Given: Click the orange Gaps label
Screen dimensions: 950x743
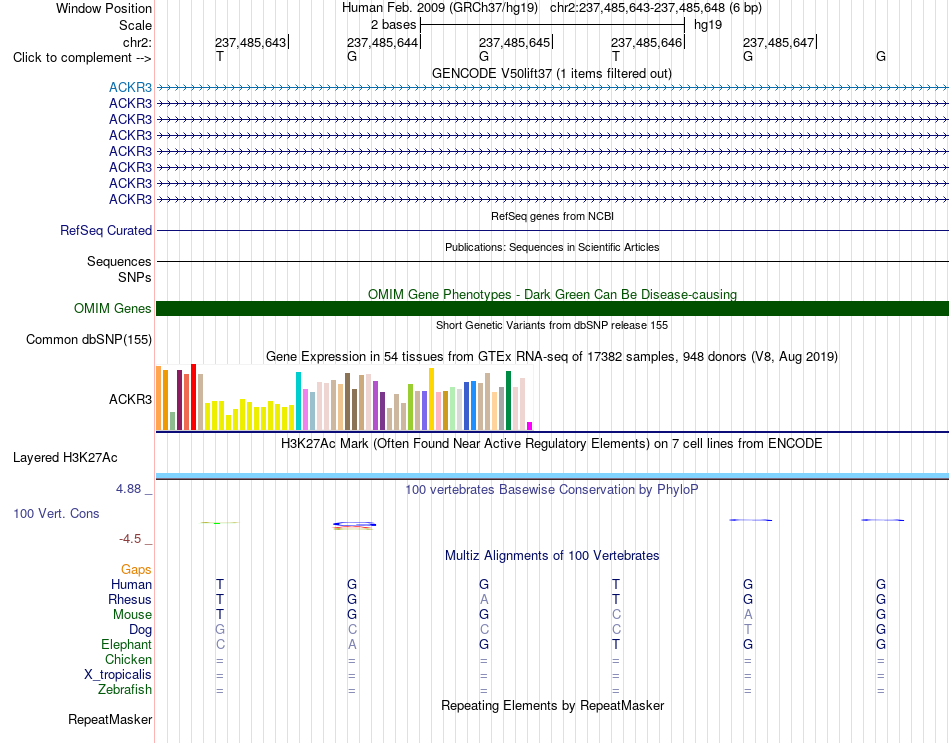Looking at the screenshot, I should click(x=136, y=570).
